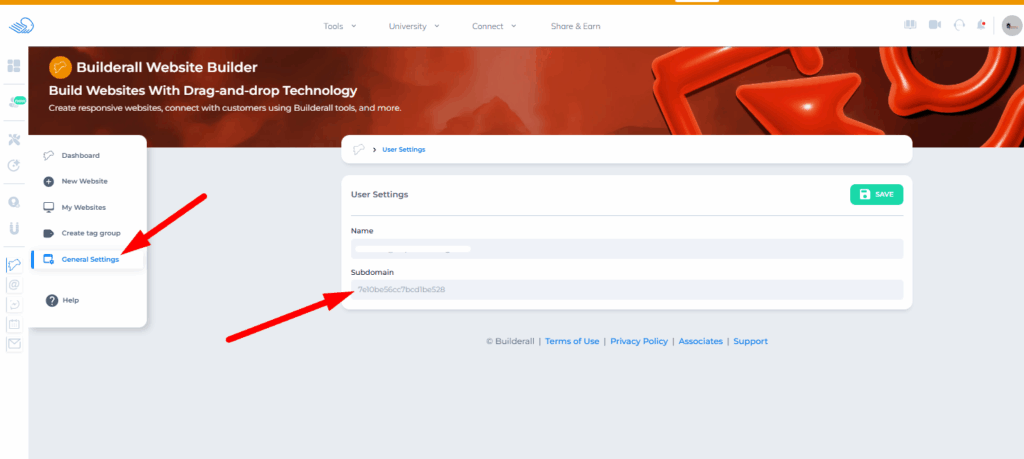Open the Privacy Policy link
1024x459 pixels.
tap(638, 341)
